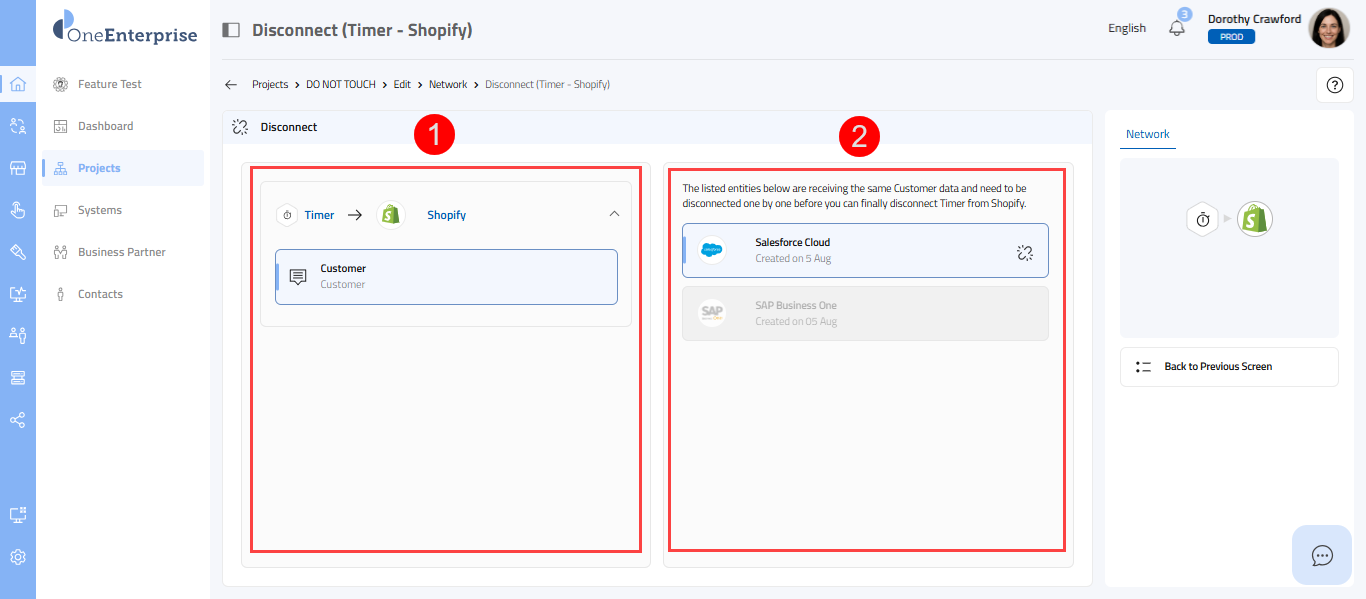Click the share icon in left rail
The width and height of the screenshot is (1366, 599).
[x=17, y=420]
